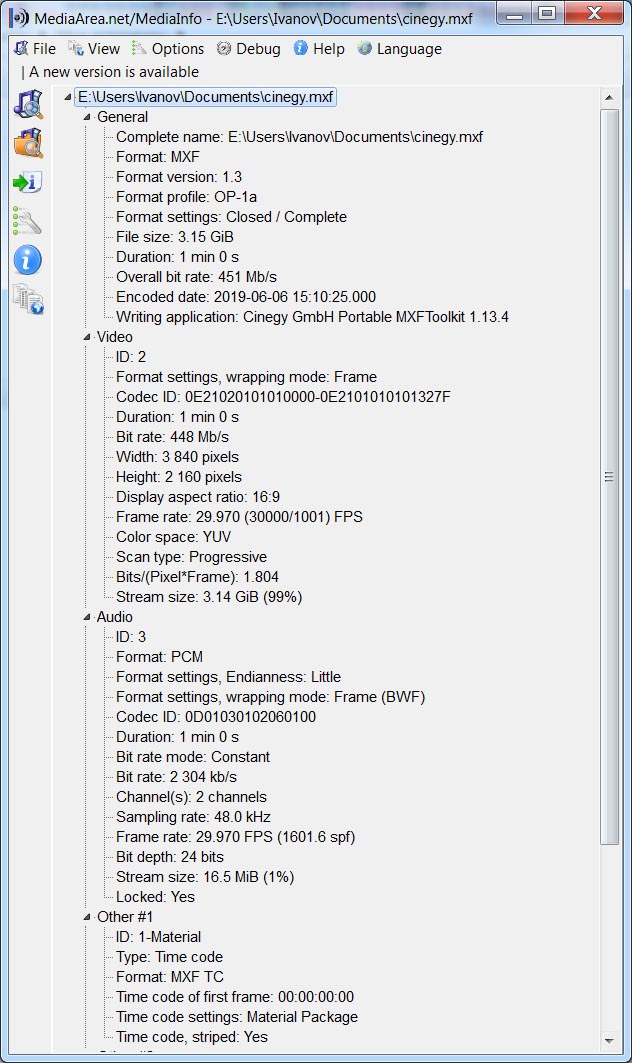Select 'Encoded date: 2019-06-06' row

tap(246, 297)
